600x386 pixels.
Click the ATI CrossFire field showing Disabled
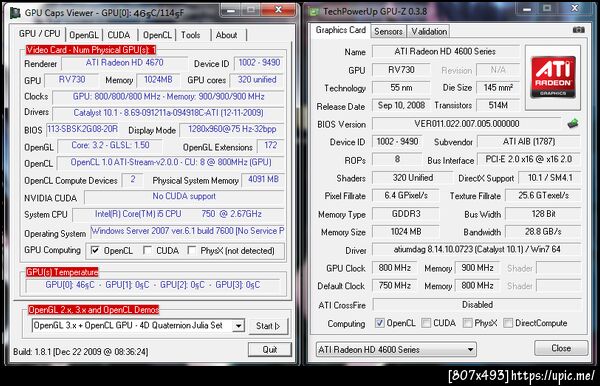pyautogui.click(x=477, y=305)
